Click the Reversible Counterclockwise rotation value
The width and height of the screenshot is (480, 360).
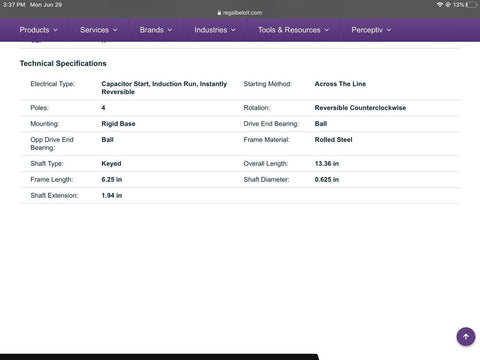tap(360, 108)
